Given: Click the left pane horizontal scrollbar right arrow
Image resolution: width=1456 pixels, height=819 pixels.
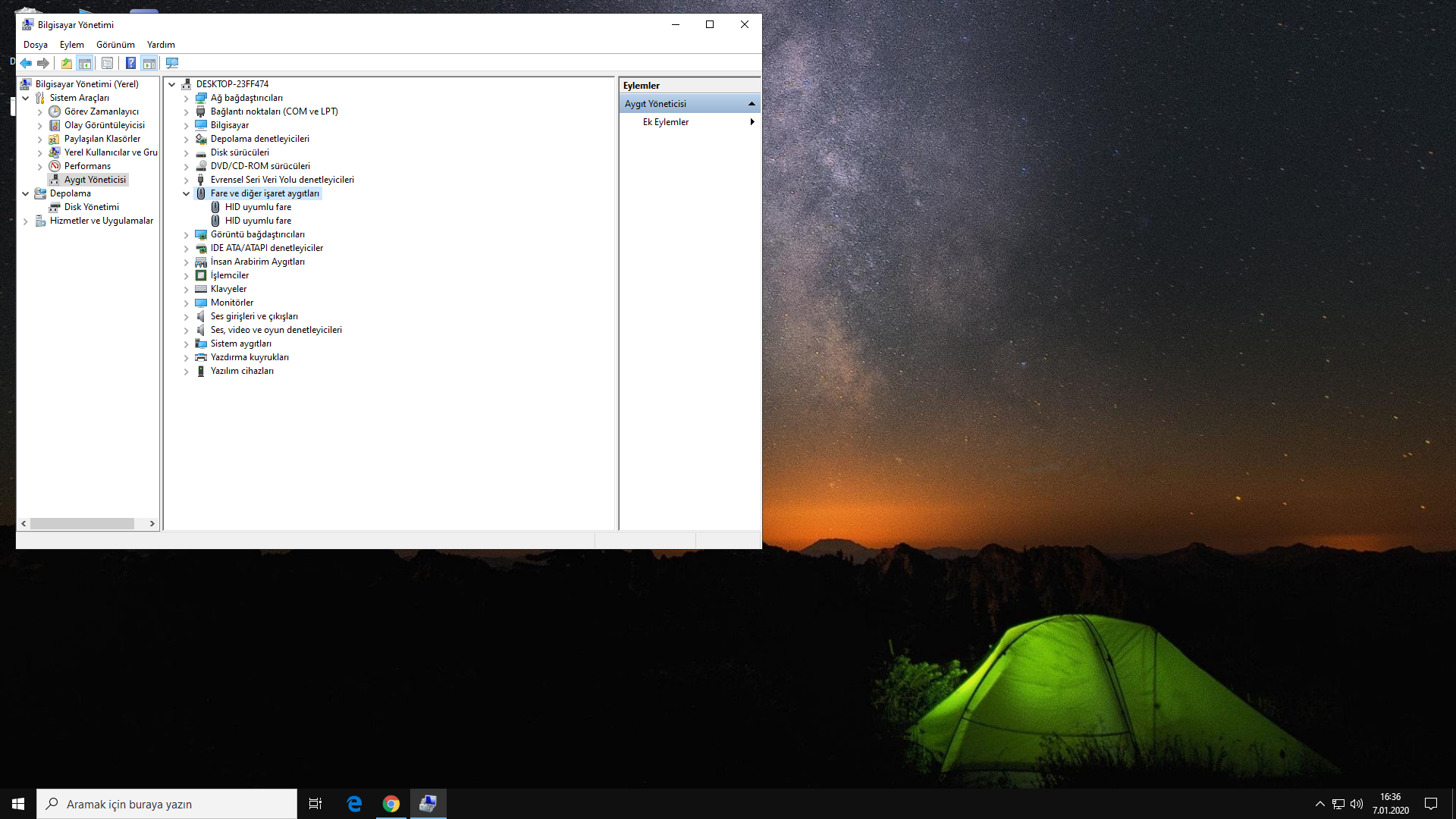Looking at the screenshot, I should click(x=152, y=523).
